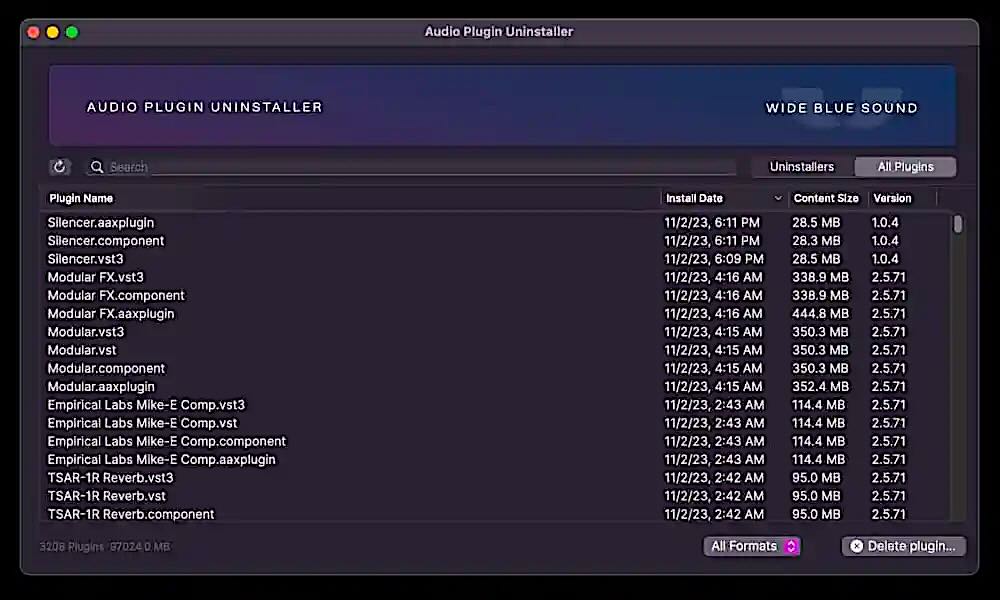The height and width of the screenshot is (600, 1000).
Task: Click the magnifying glass search icon
Action: point(96,167)
